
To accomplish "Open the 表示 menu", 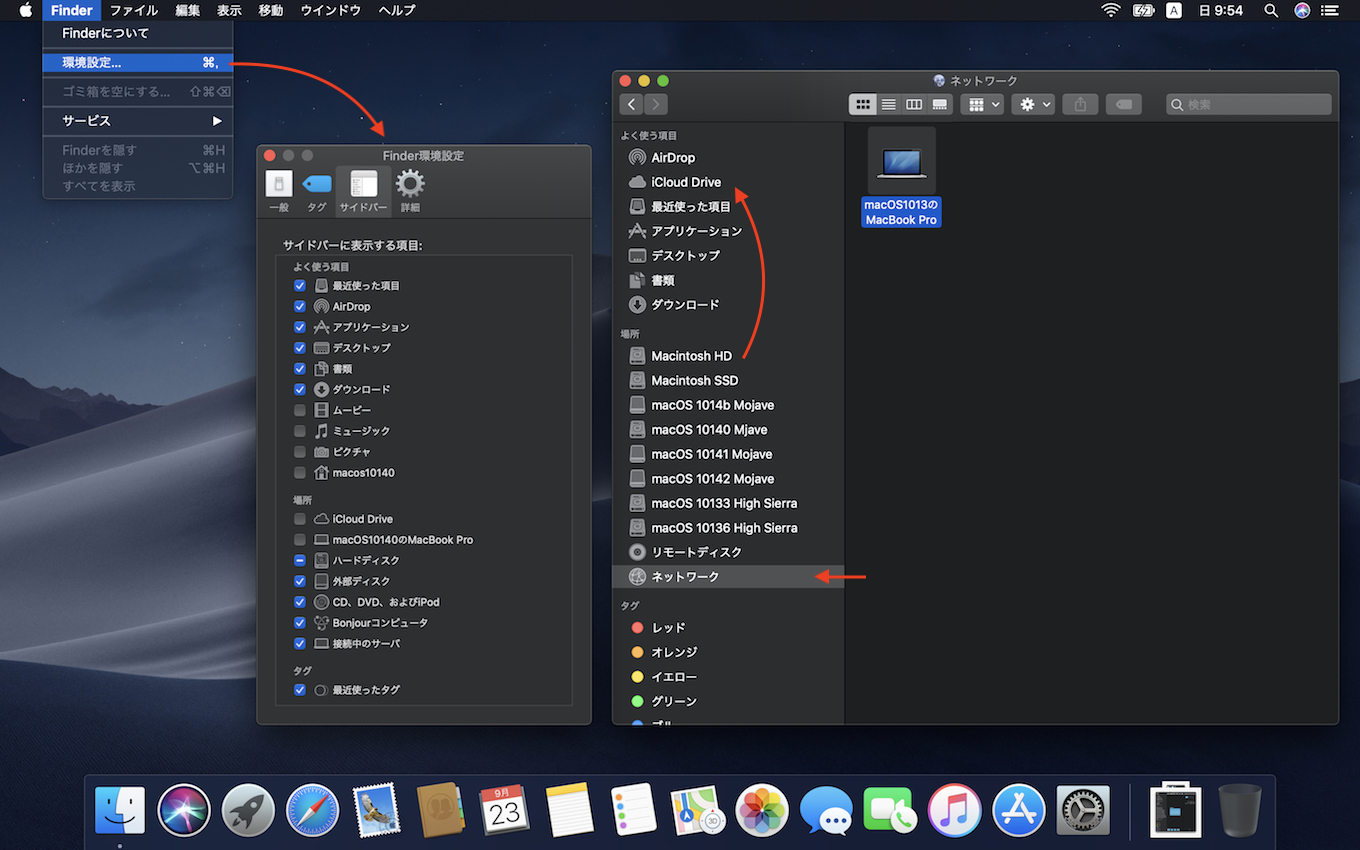I will (230, 10).
